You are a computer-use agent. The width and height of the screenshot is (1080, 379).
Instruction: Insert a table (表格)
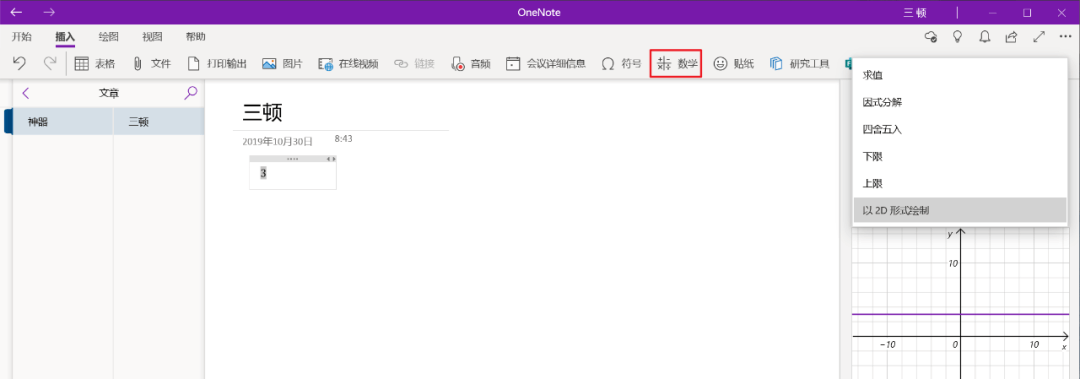(x=94, y=64)
